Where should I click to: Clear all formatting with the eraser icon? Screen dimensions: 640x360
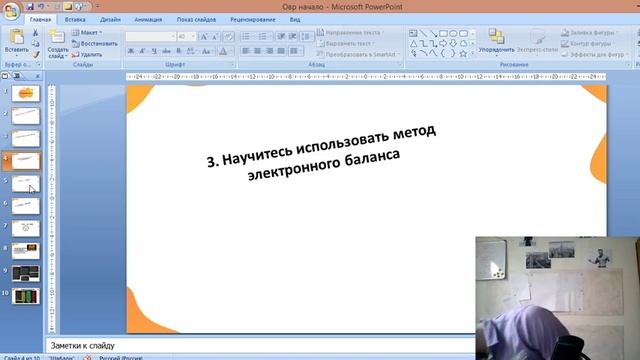[x=229, y=37]
